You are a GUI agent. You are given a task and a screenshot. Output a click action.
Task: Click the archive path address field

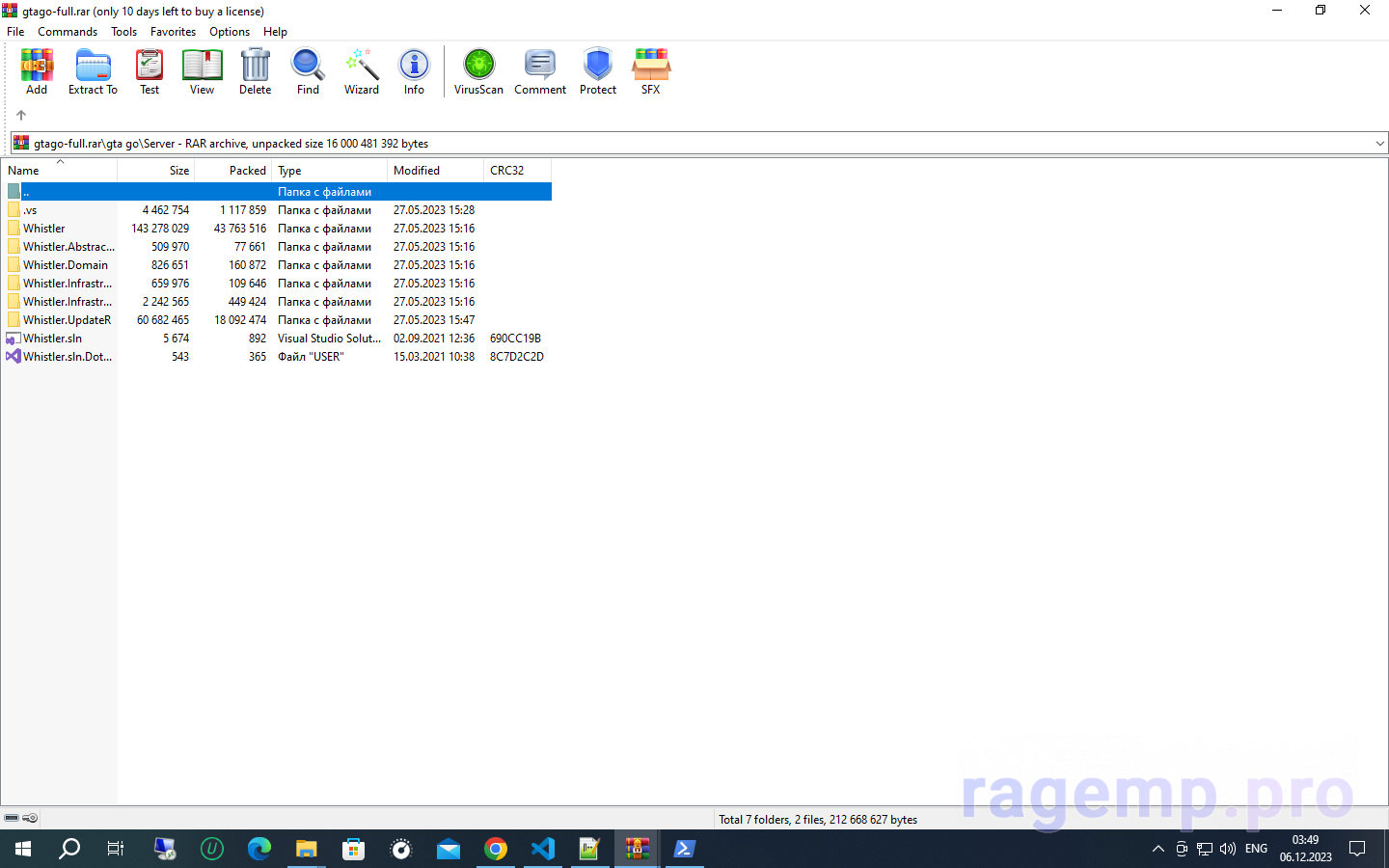(x=699, y=143)
